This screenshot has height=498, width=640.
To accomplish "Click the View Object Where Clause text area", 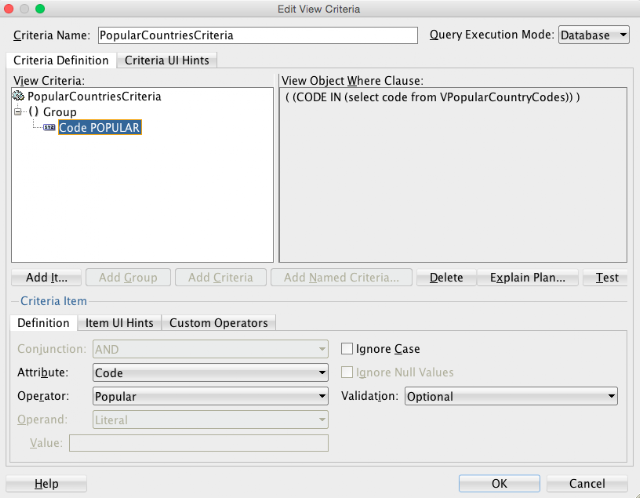I will click(453, 175).
